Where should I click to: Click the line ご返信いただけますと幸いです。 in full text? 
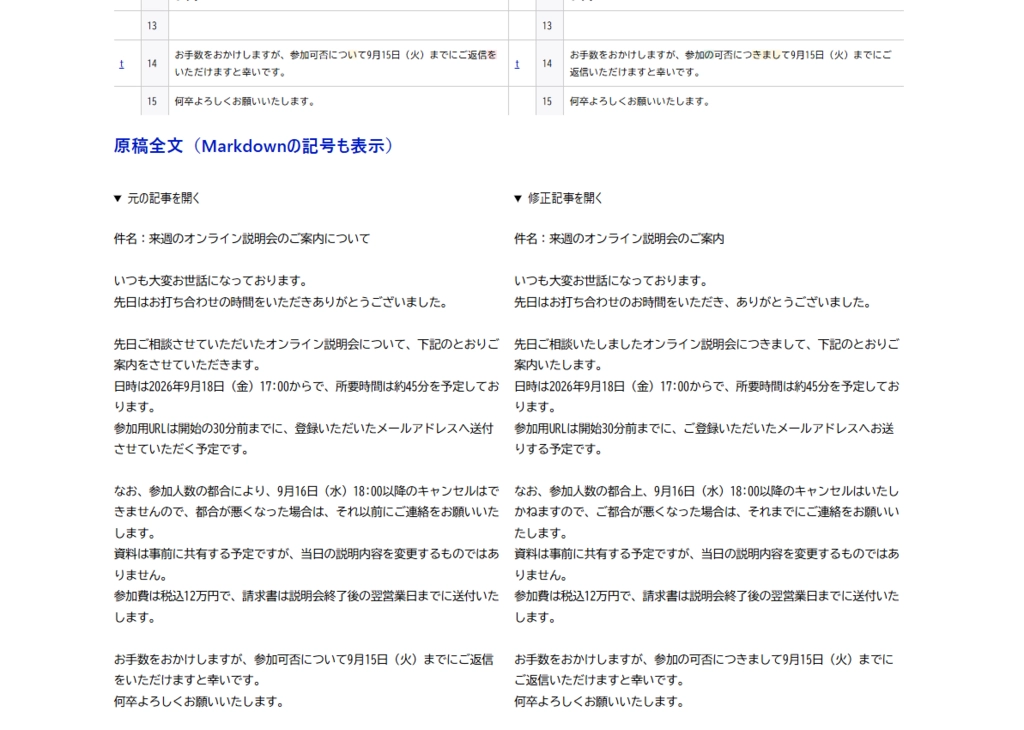600,680
